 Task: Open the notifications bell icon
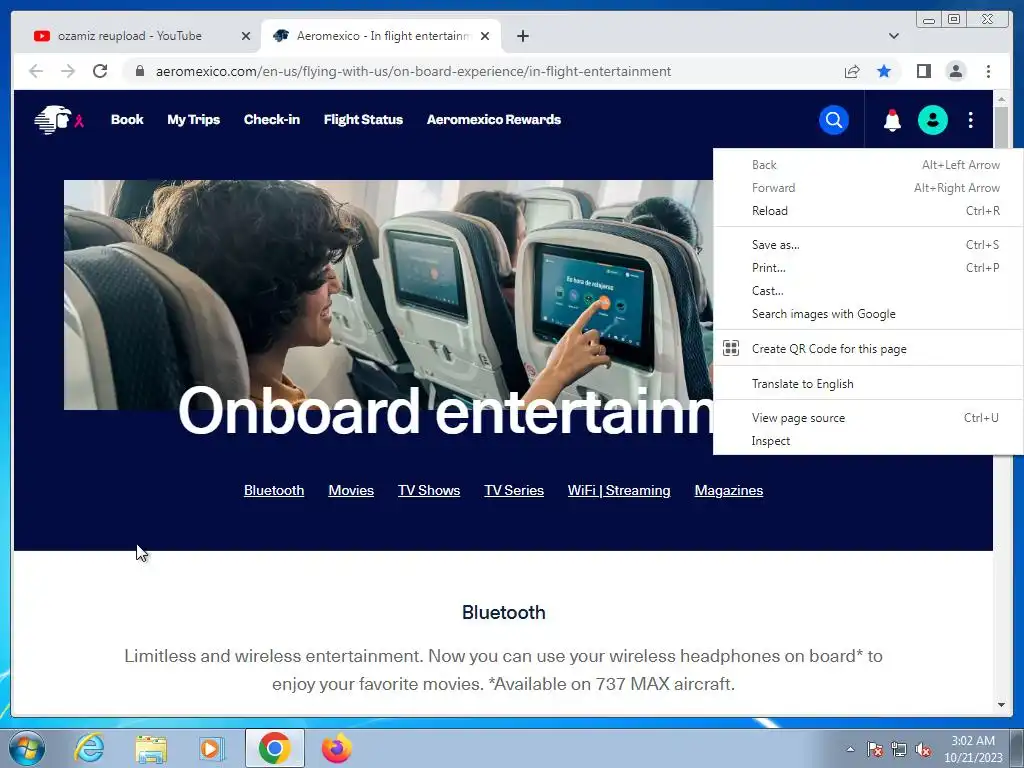tap(892, 120)
